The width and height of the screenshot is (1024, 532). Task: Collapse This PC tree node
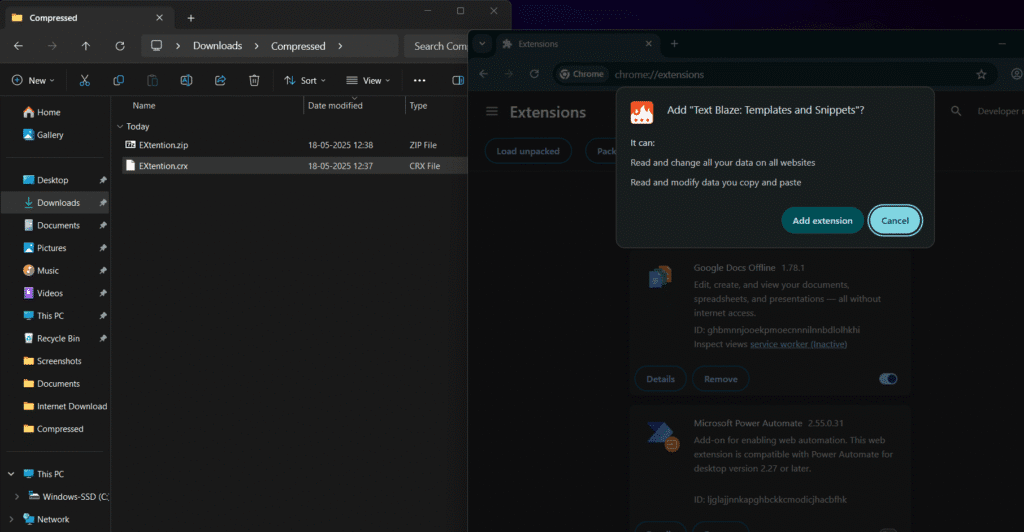click(11, 474)
